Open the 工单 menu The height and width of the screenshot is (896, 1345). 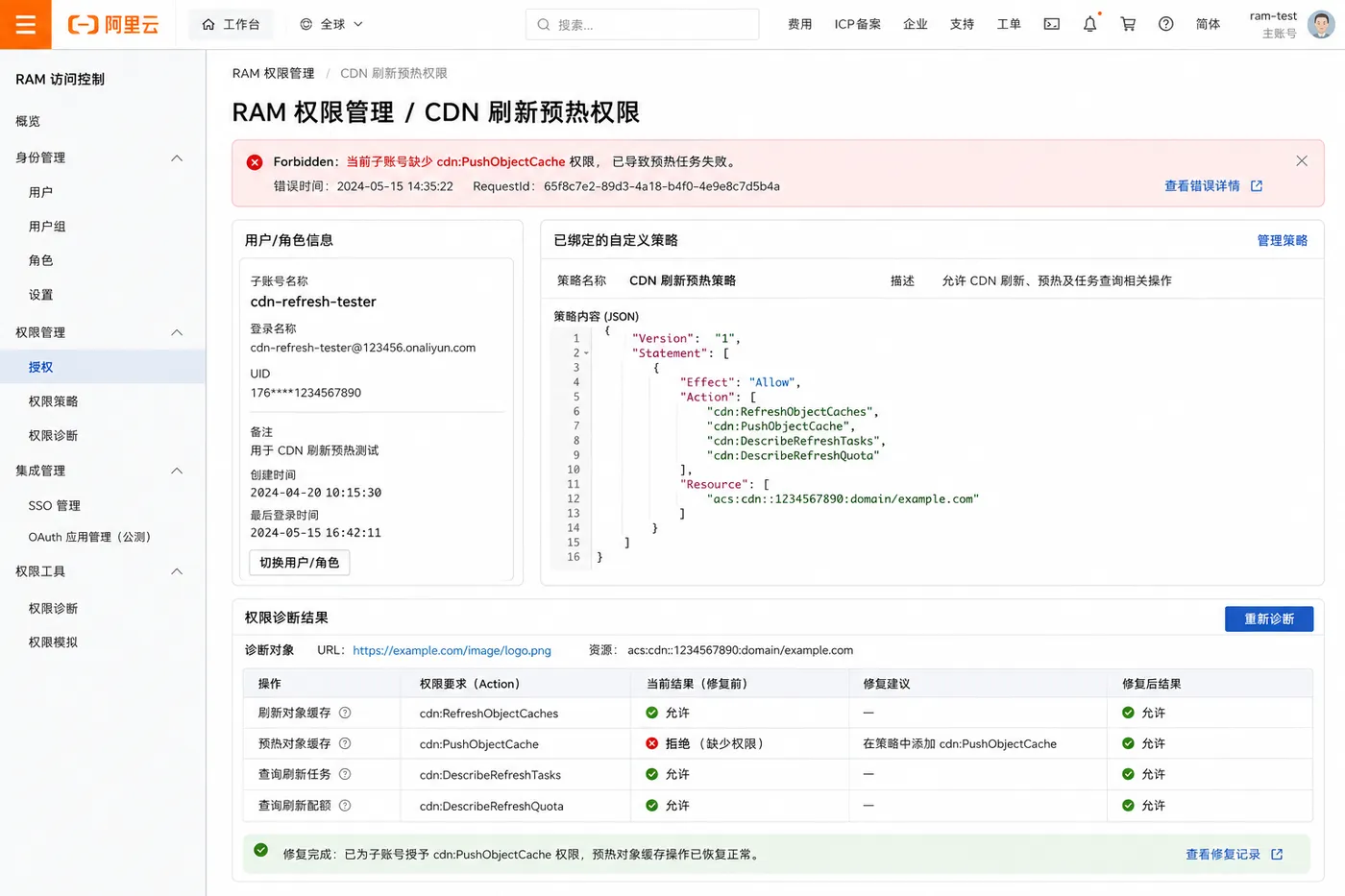click(x=1009, y=24)
